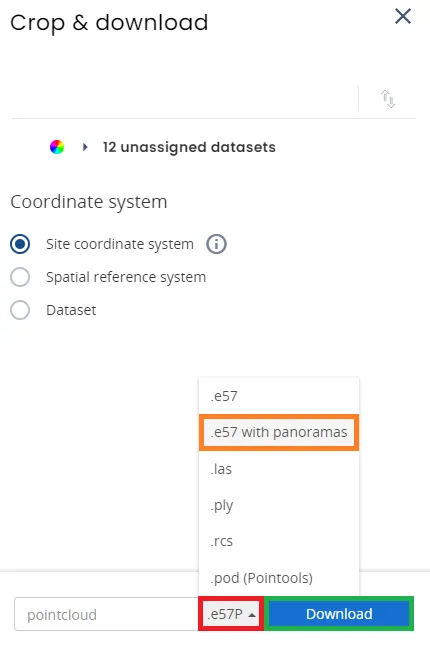The height and width of the screenshot is (654, 430).
Task: Click the rainbow color wheel icon
Action: (57, 147)
